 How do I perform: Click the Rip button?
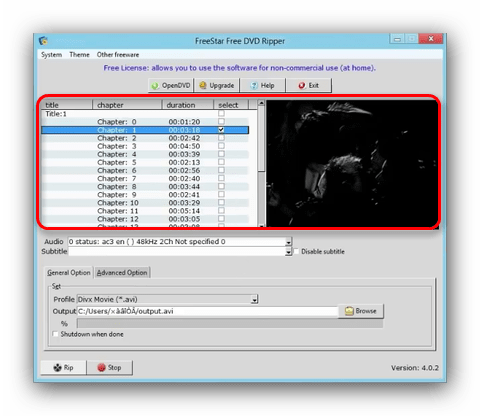[63, 367]
